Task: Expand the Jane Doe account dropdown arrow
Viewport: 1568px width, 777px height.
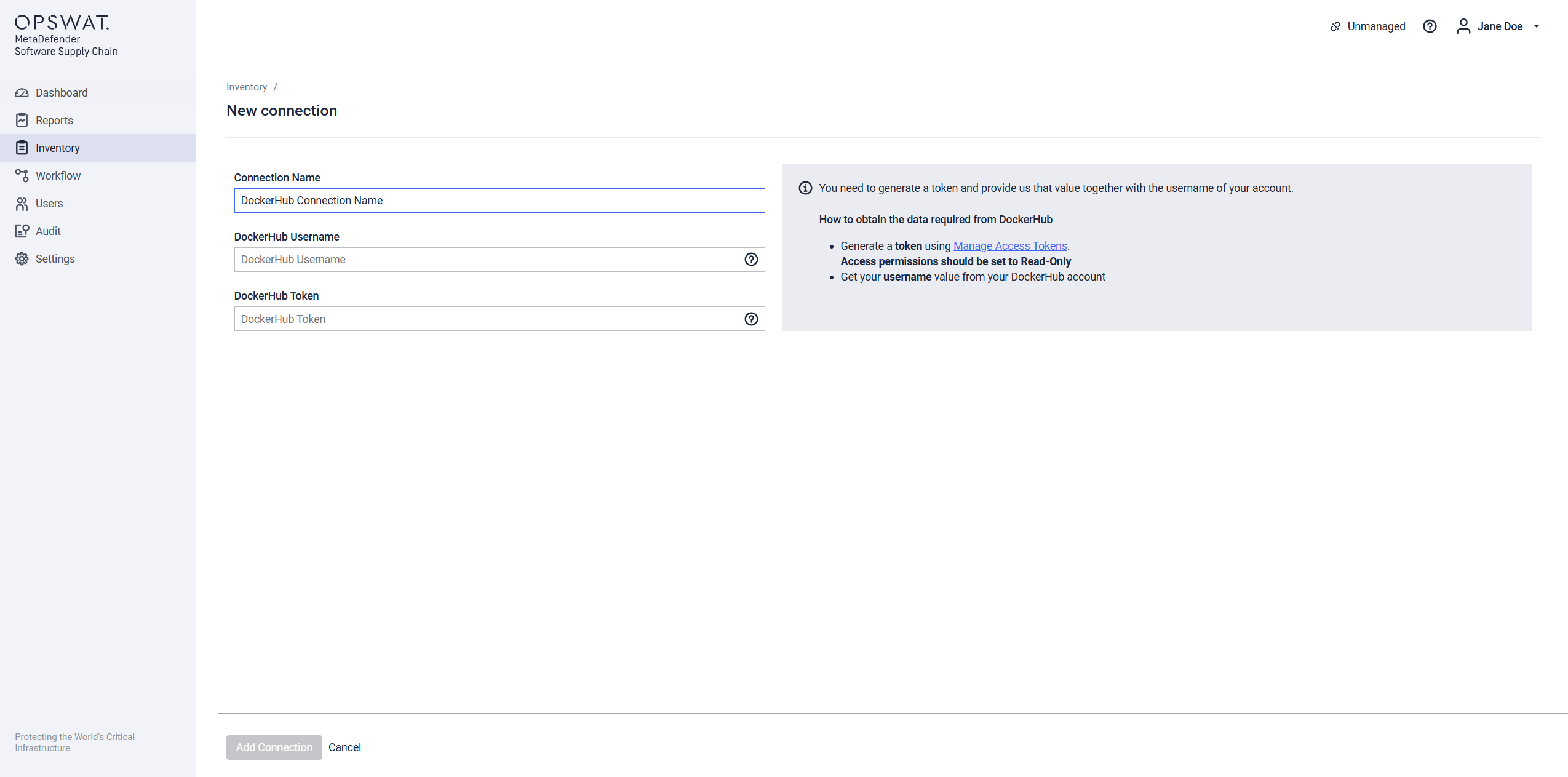Action: [x=1536, y=26]
